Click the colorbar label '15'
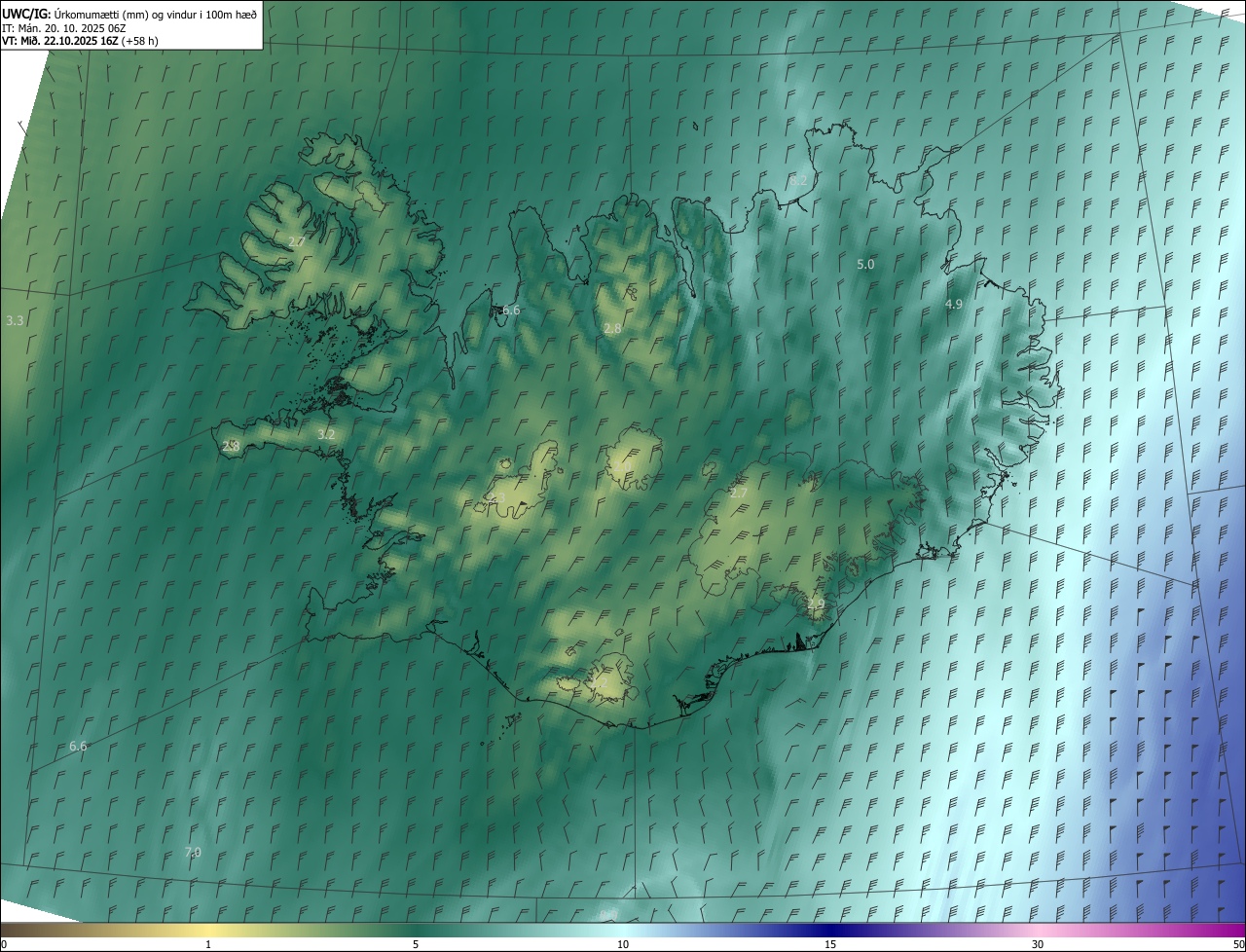The height and width of the screenshot is (952, 1246). coord(830,945)
